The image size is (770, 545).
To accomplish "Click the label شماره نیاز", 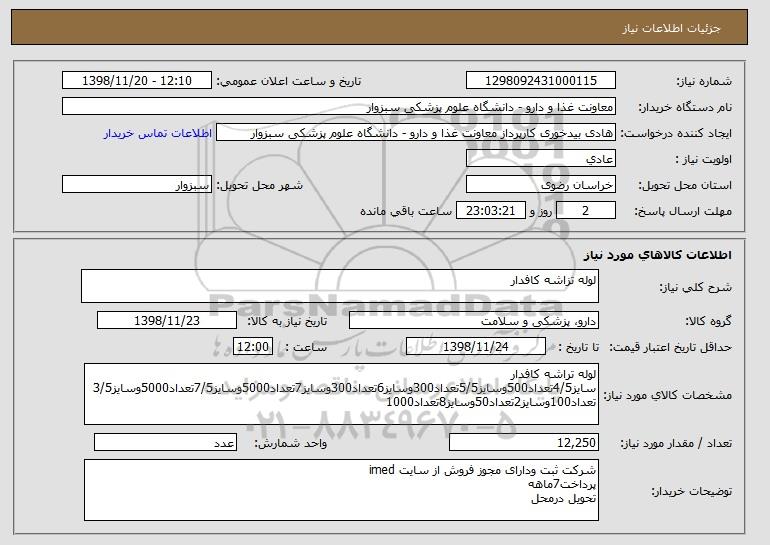I will coord(705,81).
